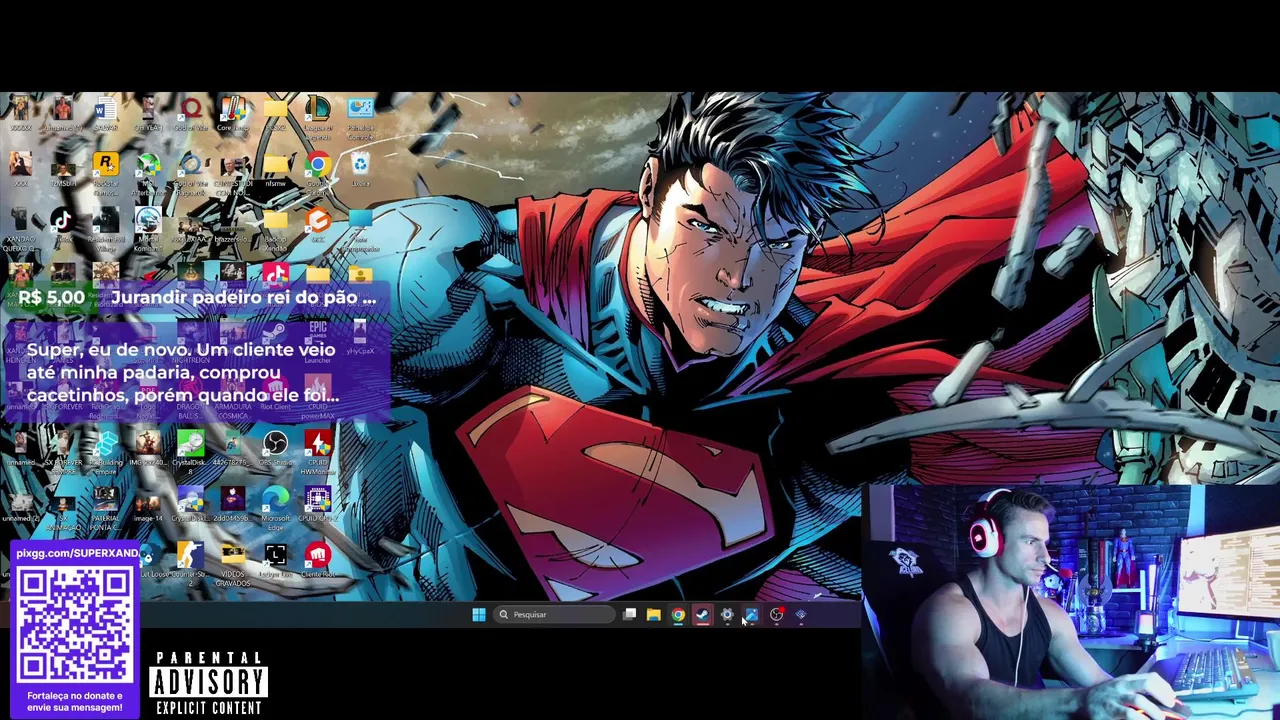This screenshot has height=720, width=1280.
Task: Open TikTok desktop shortcut
Action: coord(62,226)
